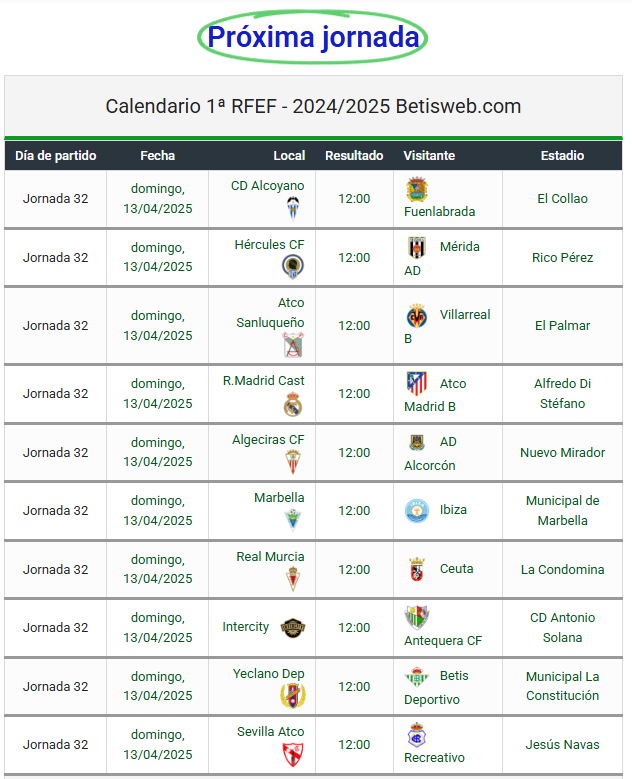Click the Calendario 1ª RFEF title bar
The width and height of the screenshot is (632, 779).
coord(314,106)
